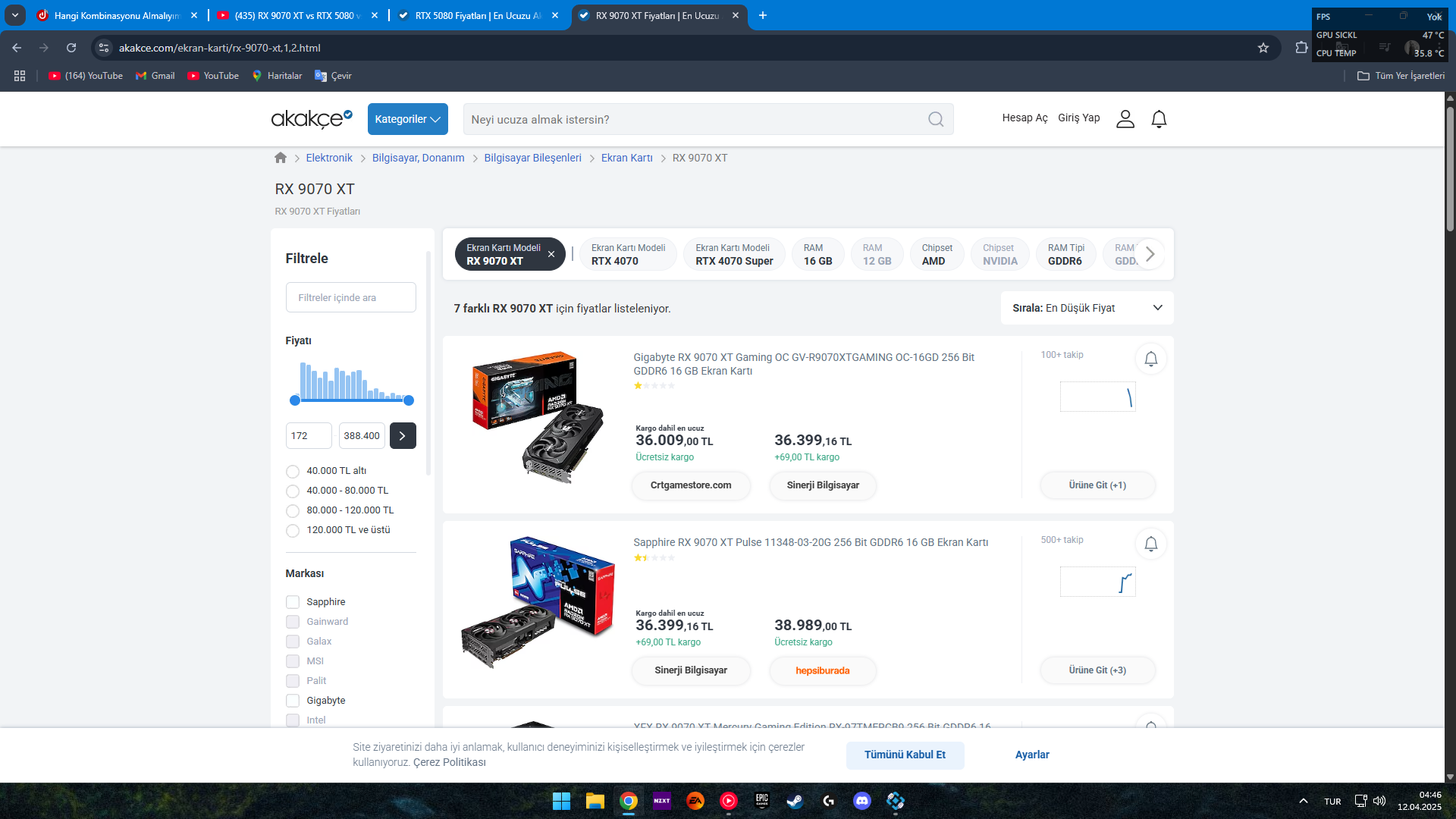Select the 40.000 TL altı price option

tap(293, 472)
